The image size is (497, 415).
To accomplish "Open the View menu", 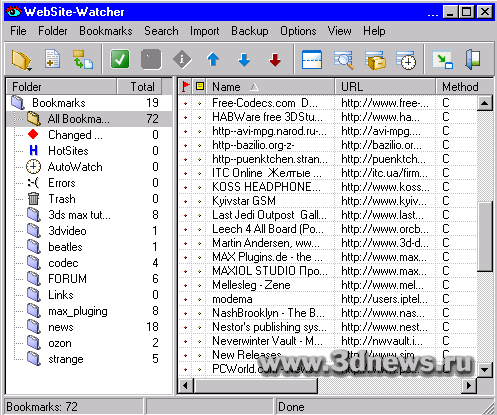I will click(339, 31).
